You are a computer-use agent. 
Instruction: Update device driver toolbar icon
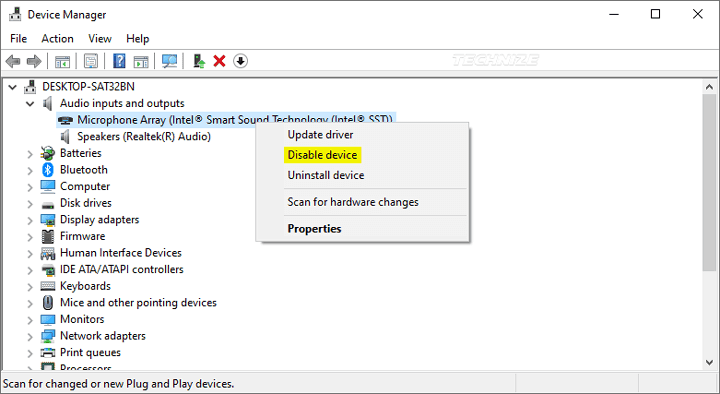[x=199, y=61]
